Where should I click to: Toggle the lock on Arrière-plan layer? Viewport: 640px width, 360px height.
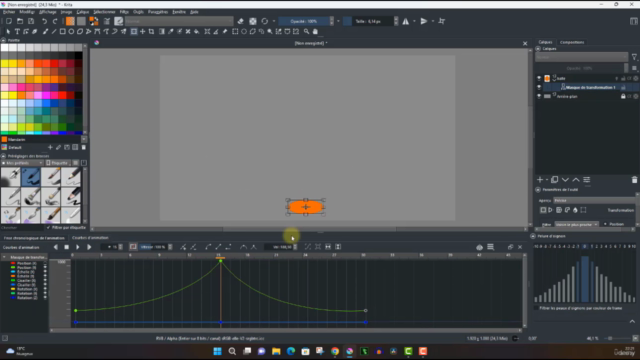pos(623,96)
